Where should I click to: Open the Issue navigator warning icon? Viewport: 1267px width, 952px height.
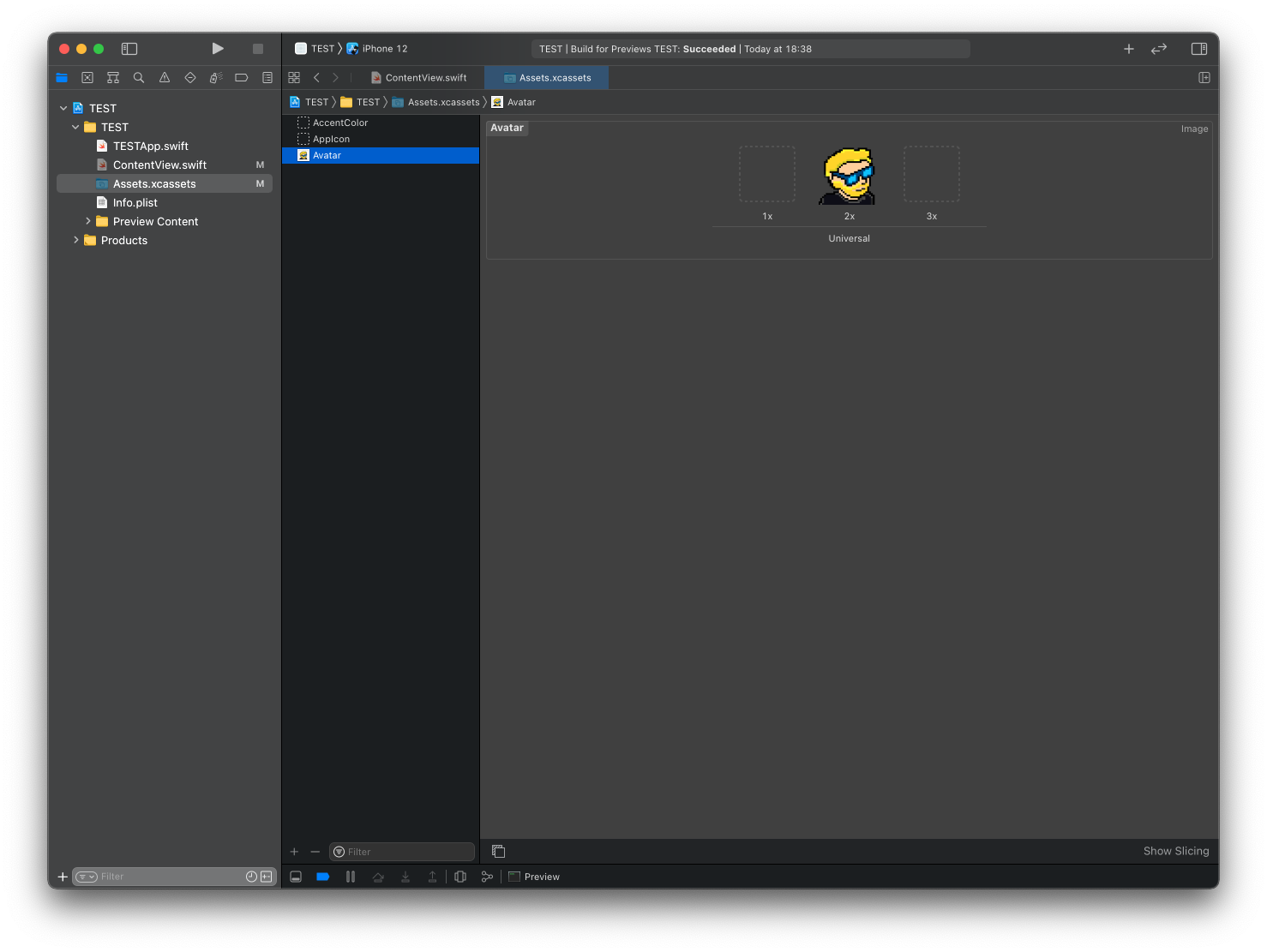coord(165,78)
